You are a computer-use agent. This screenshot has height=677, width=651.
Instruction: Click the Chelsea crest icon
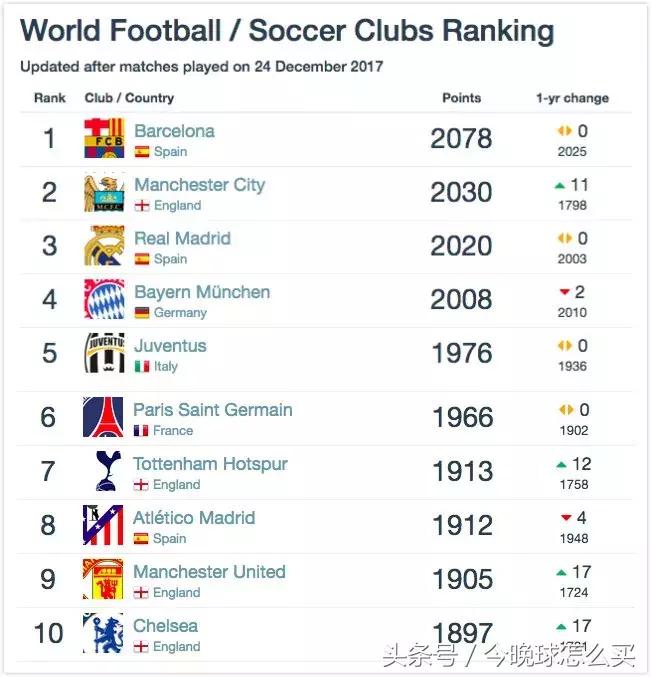[104, 634]
